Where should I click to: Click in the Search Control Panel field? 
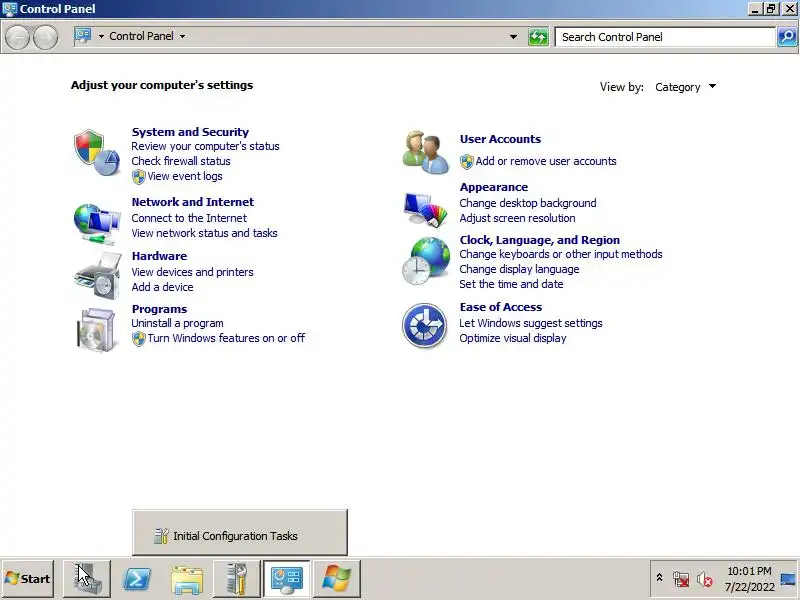665,37
